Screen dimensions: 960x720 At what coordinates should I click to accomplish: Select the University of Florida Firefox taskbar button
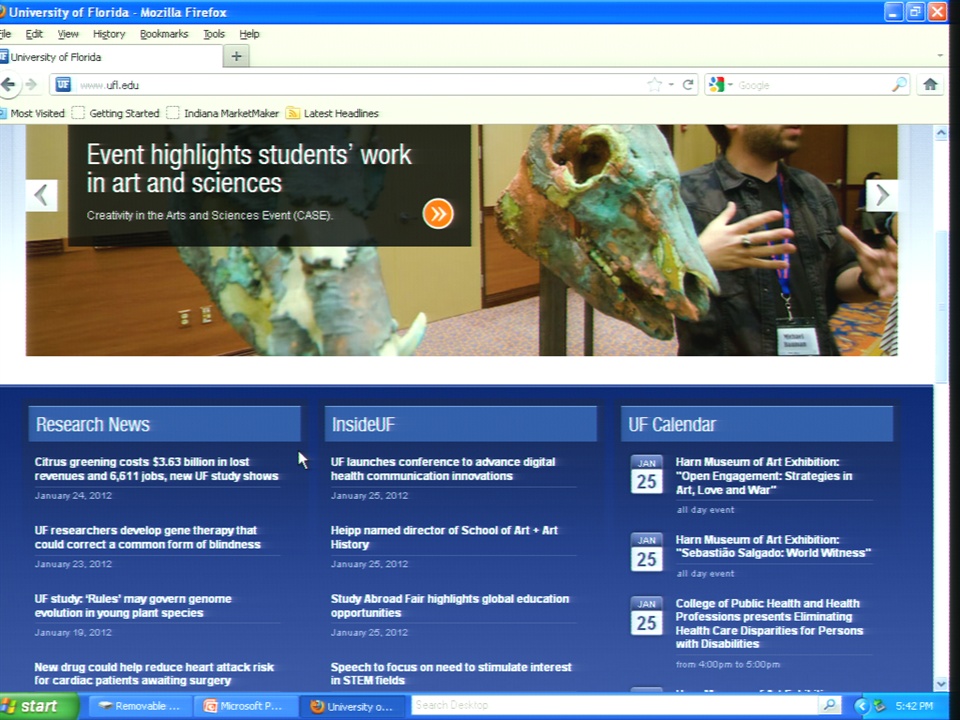click(352, 706)
